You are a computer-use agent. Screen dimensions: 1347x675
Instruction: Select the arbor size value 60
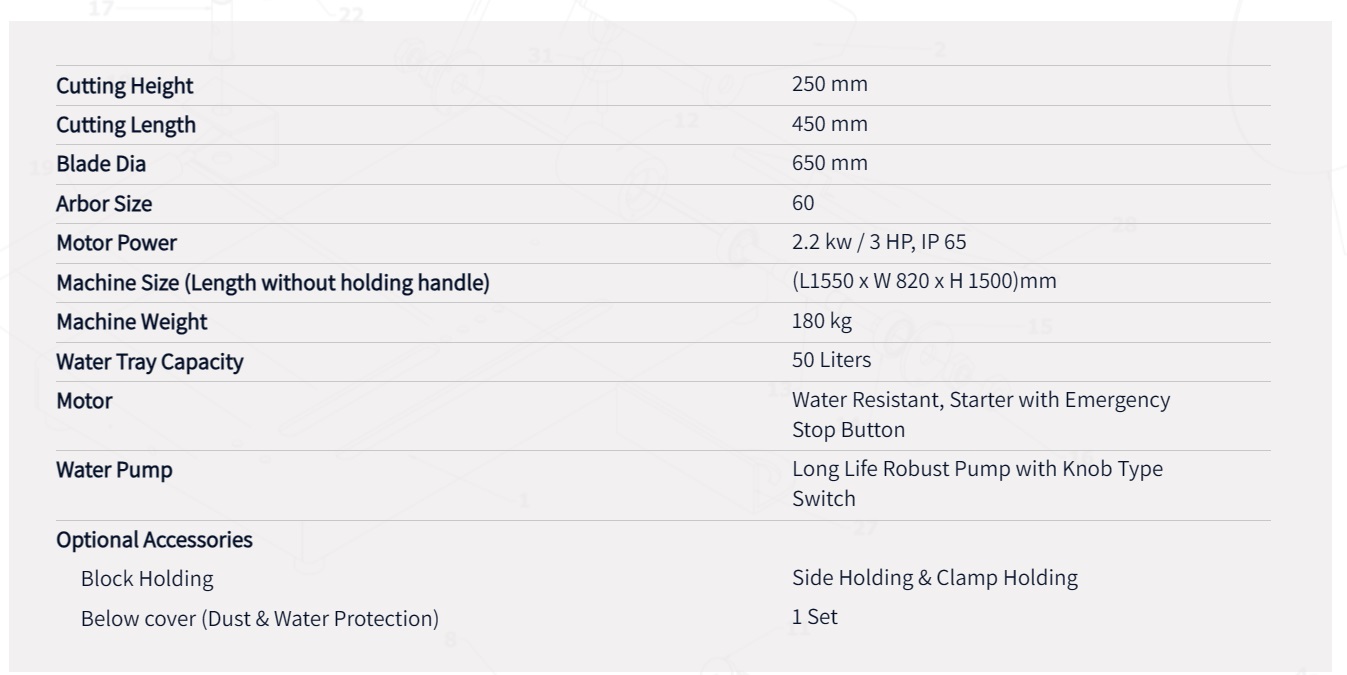803,203
